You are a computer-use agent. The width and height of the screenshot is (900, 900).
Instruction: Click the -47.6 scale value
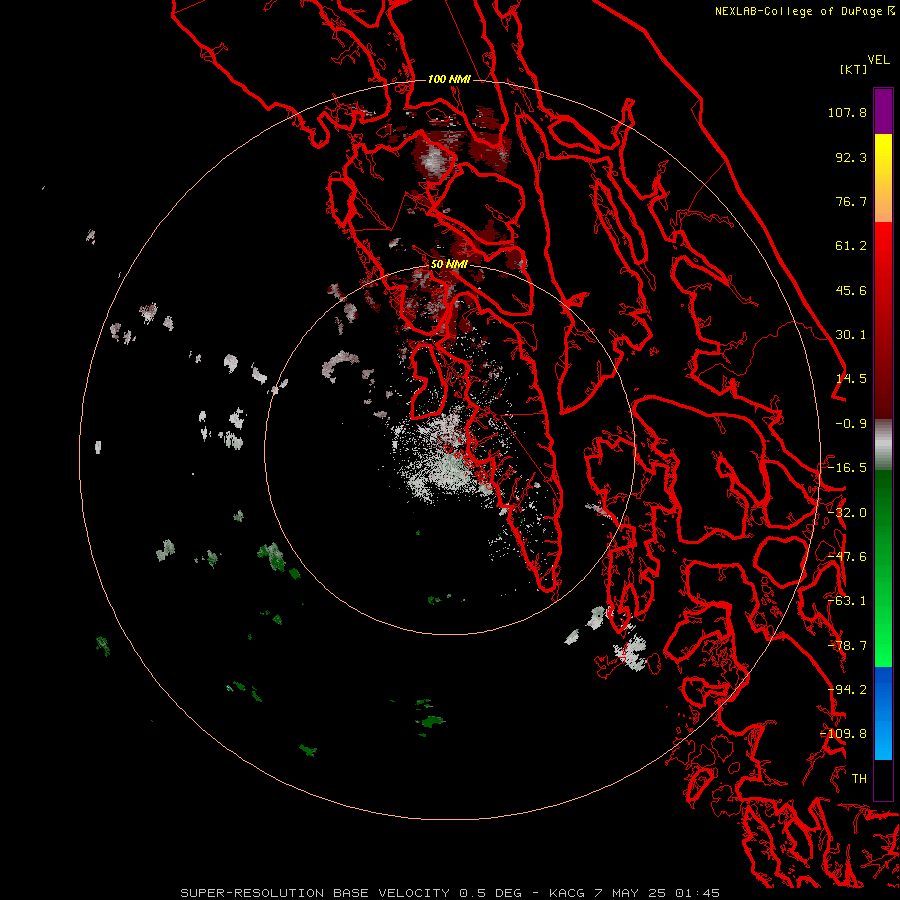847,557
